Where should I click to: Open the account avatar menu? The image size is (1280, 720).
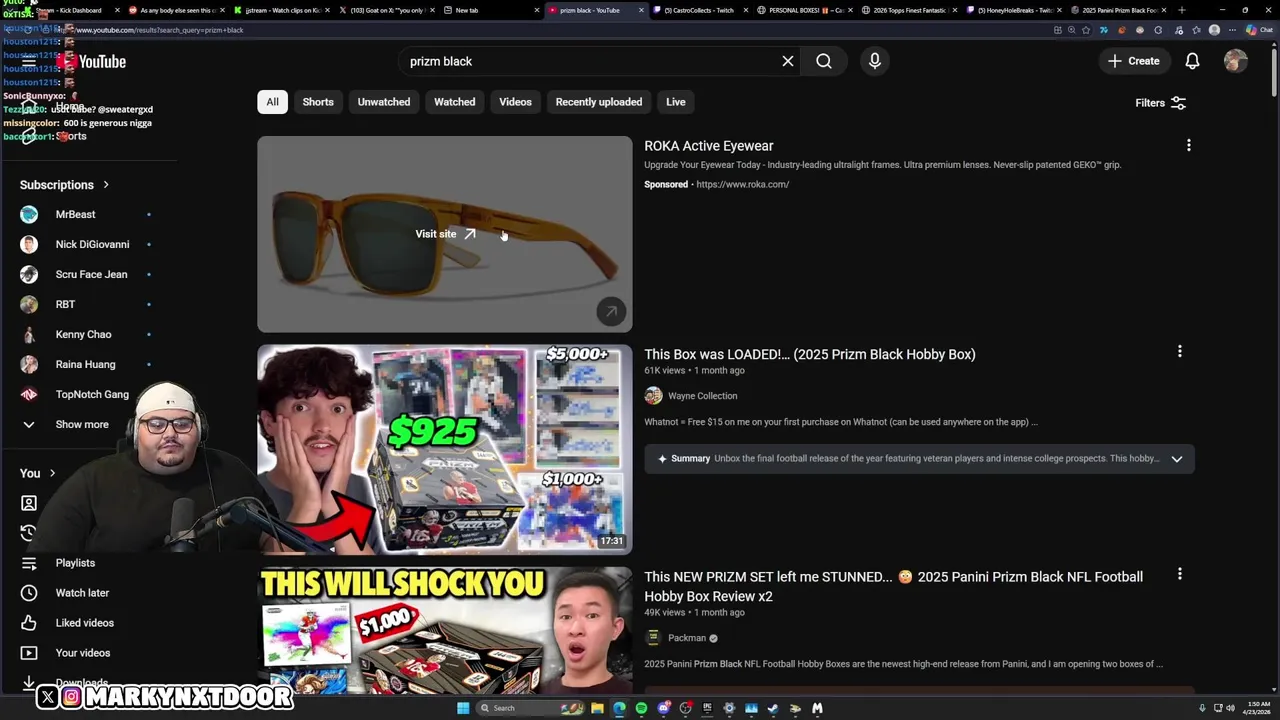pyautogui.click(x=1236, y=61)
